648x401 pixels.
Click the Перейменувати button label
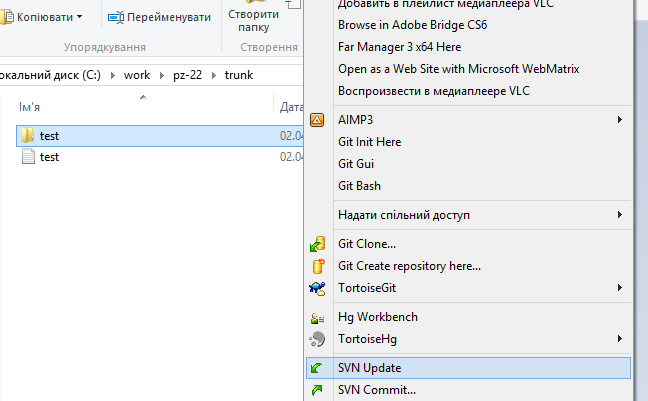[x=169, y=17]
